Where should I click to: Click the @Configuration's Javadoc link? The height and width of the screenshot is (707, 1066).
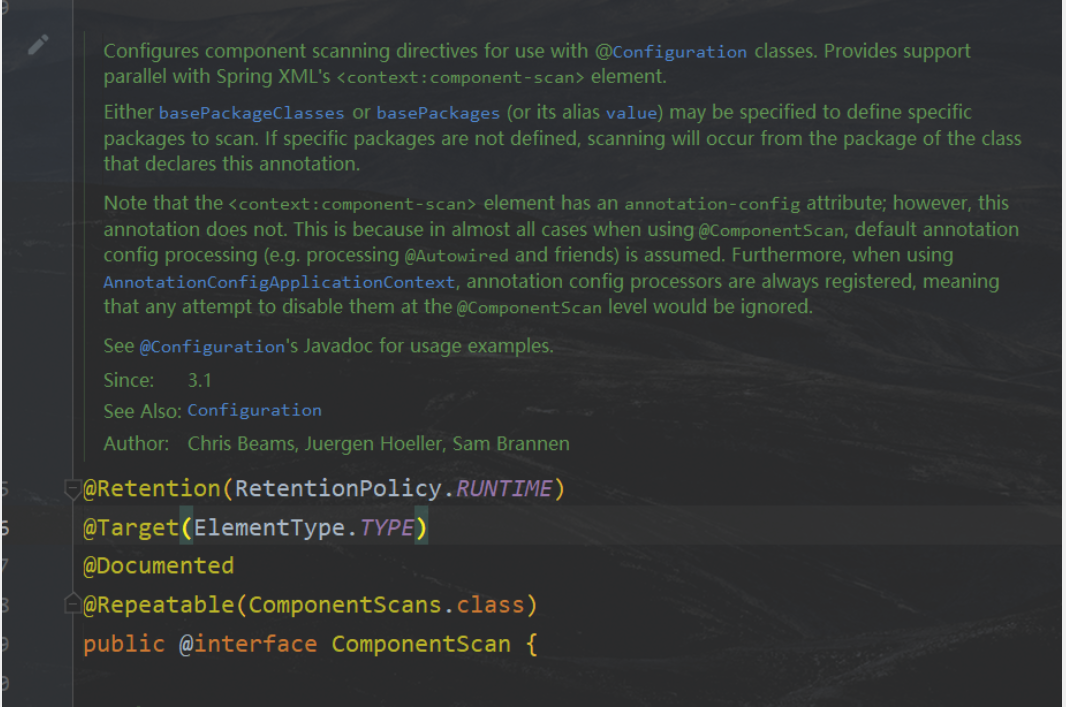pos(212,347)
